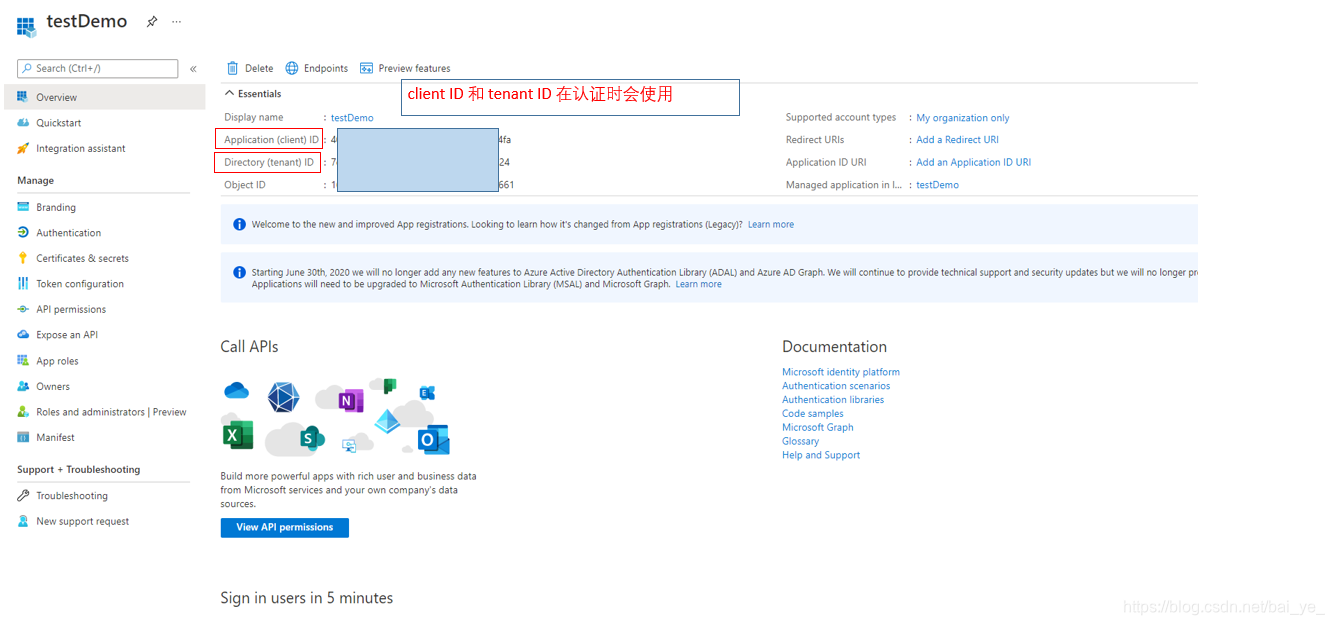The image size is (1334, 625).
Task: Open Authentication libraries link
Action: point(833,400)
